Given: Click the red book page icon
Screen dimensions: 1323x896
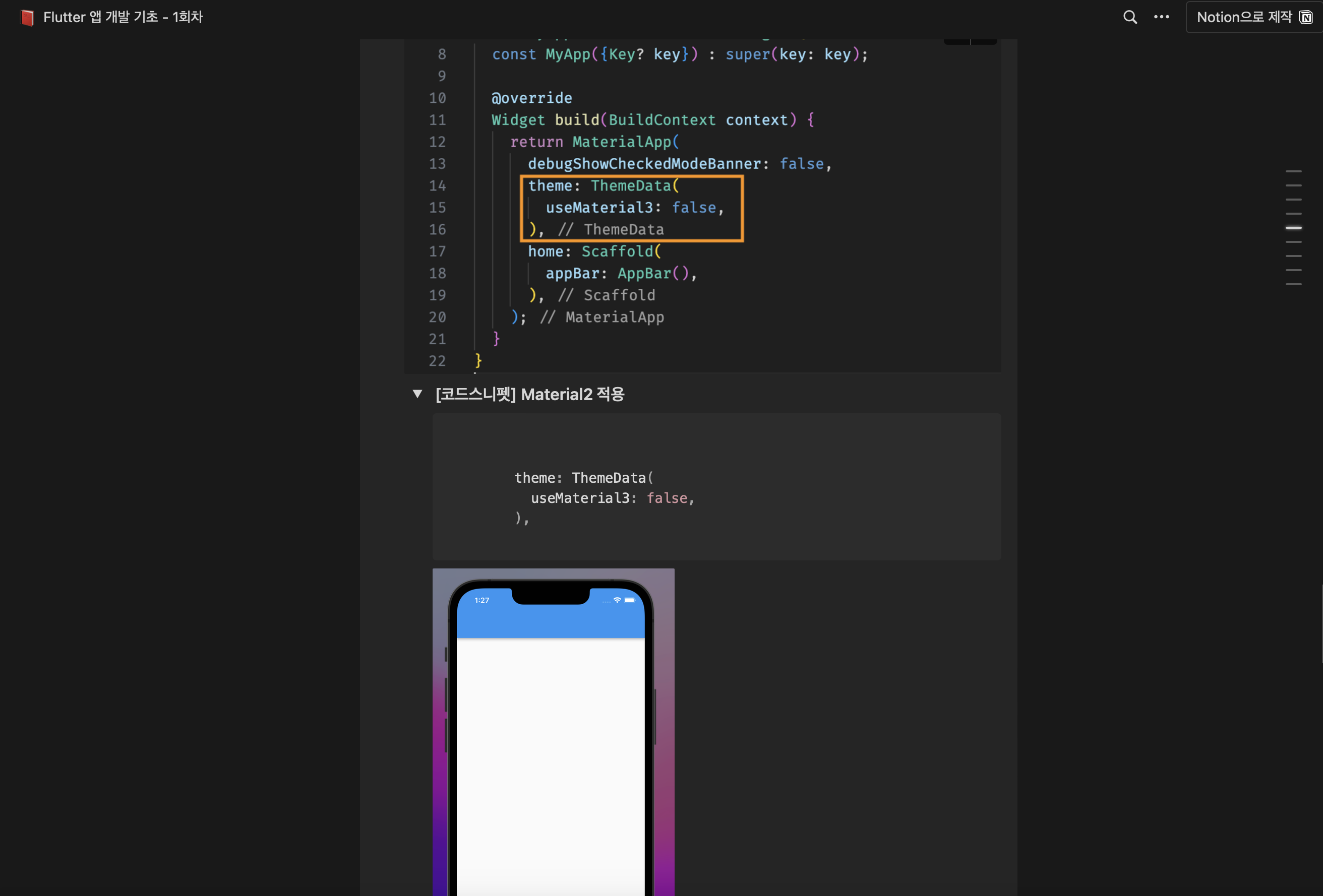Looking at the screenshot, I should tap(27, 18).
